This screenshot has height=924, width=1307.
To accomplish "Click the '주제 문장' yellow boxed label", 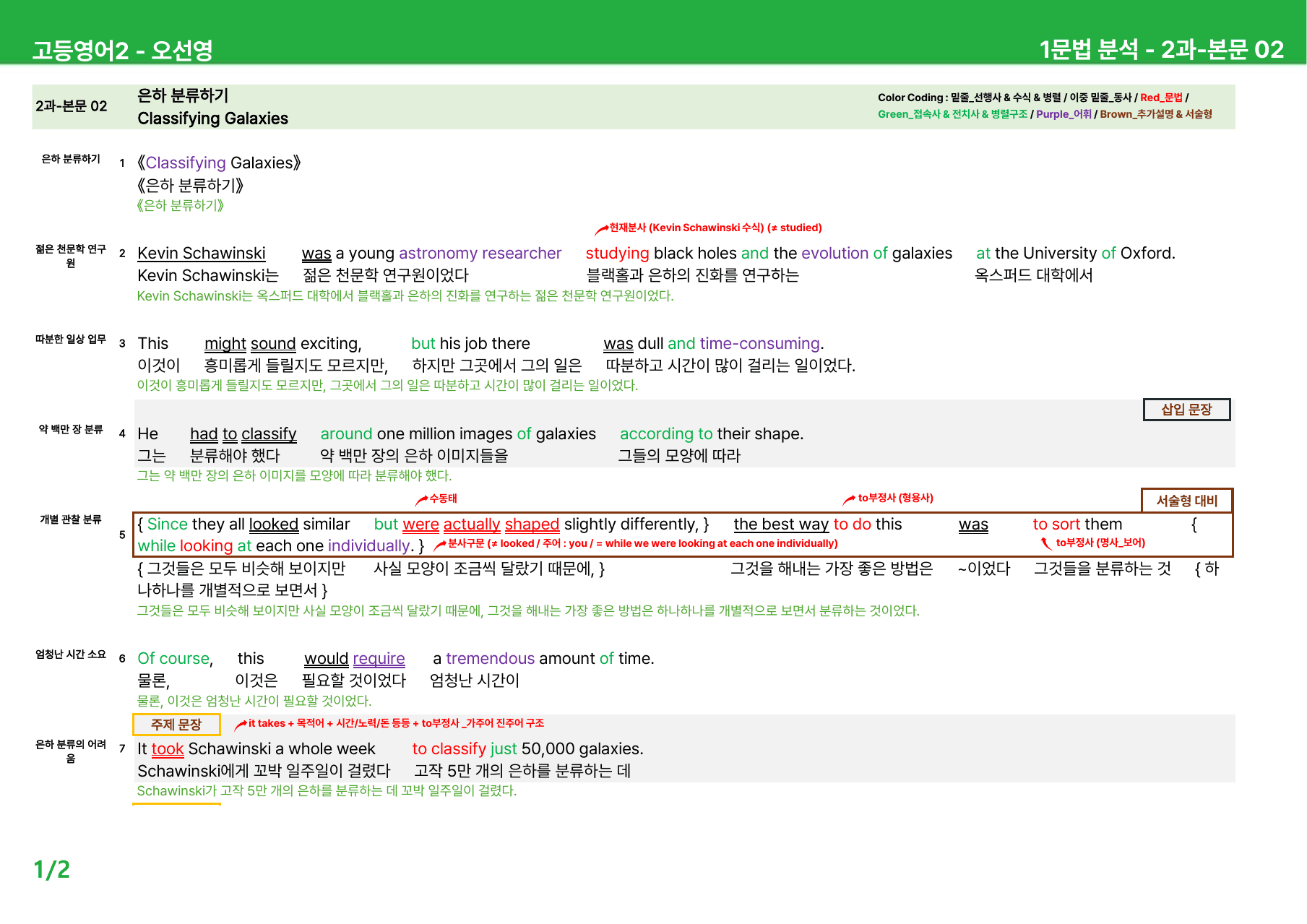I will pos(176,724).
